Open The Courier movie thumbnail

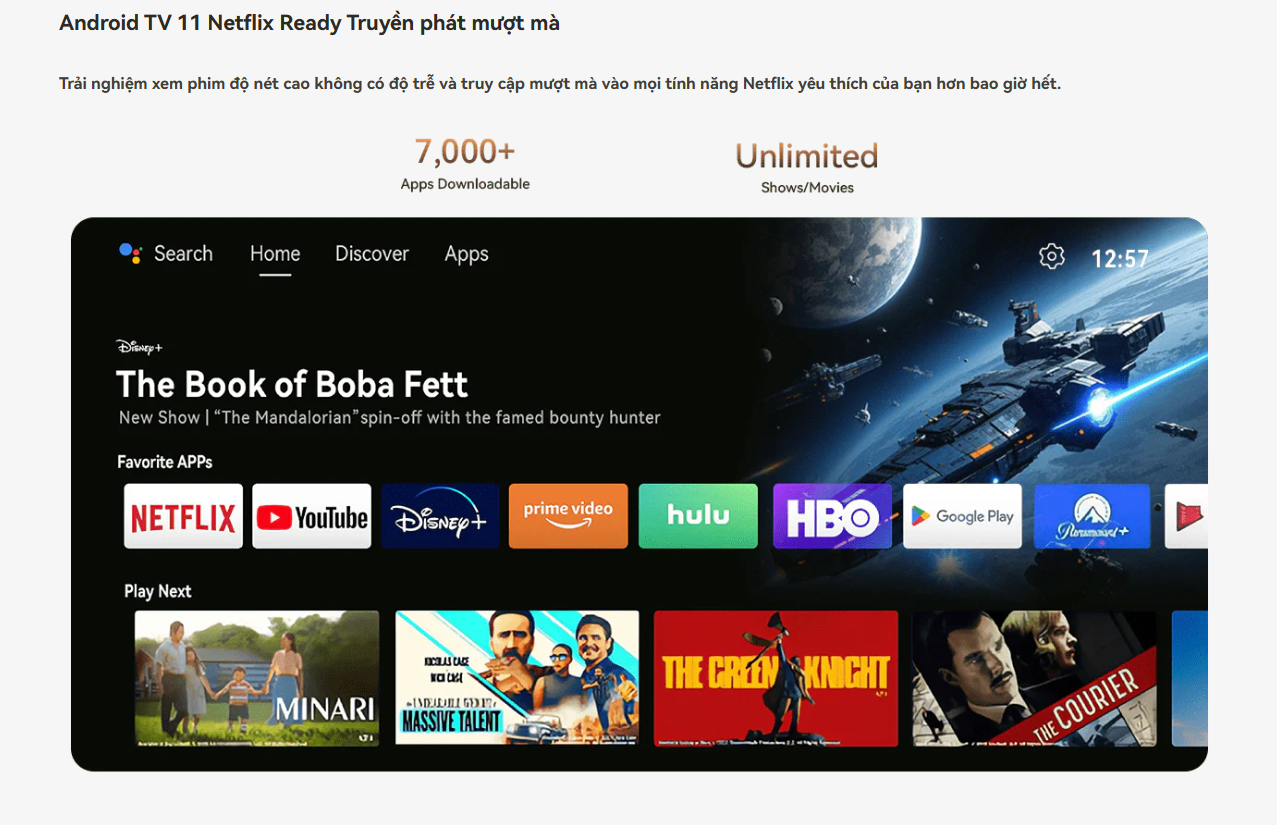pos(1034,678)
